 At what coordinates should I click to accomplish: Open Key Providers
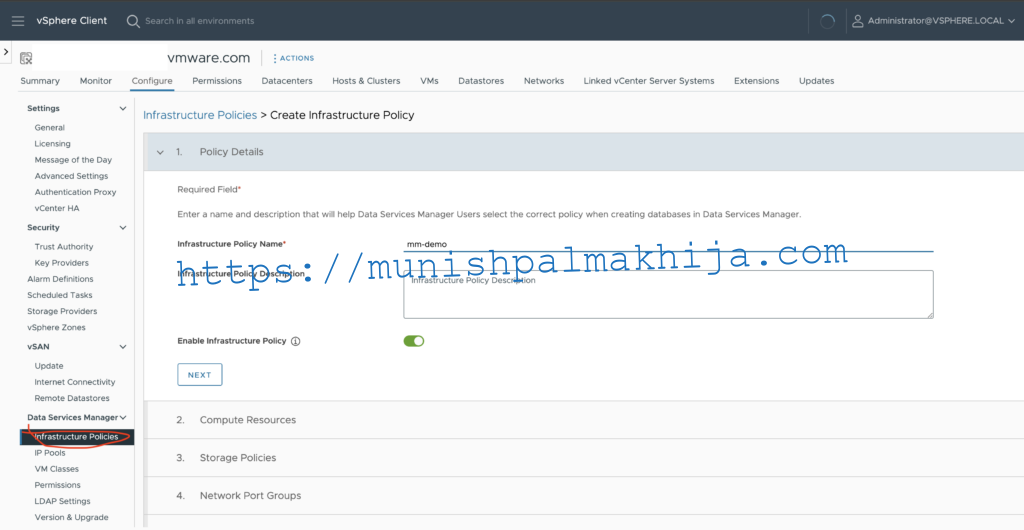click(x=61, y=262)
